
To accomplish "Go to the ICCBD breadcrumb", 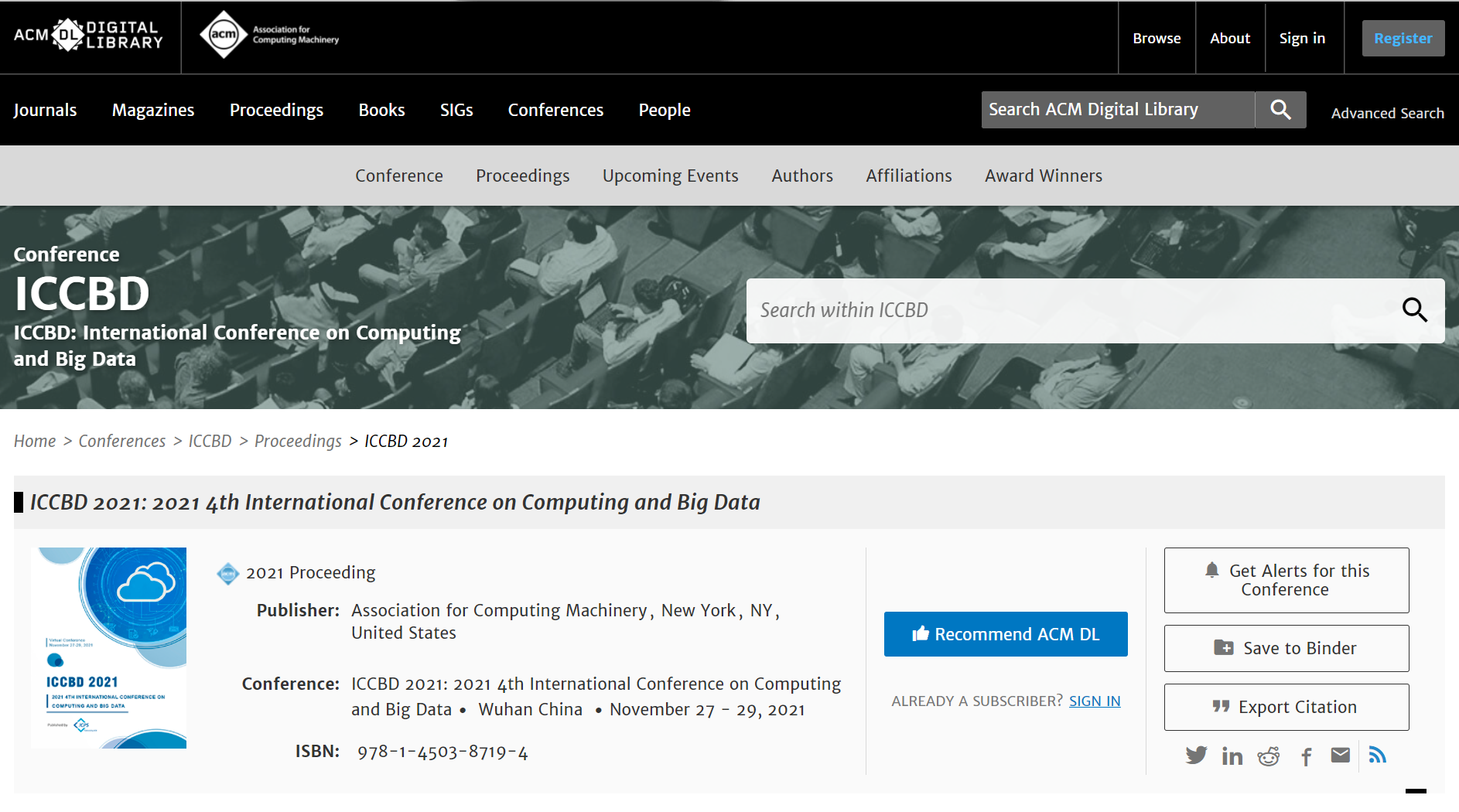I will pyautogui.click(x=210, y=441).
